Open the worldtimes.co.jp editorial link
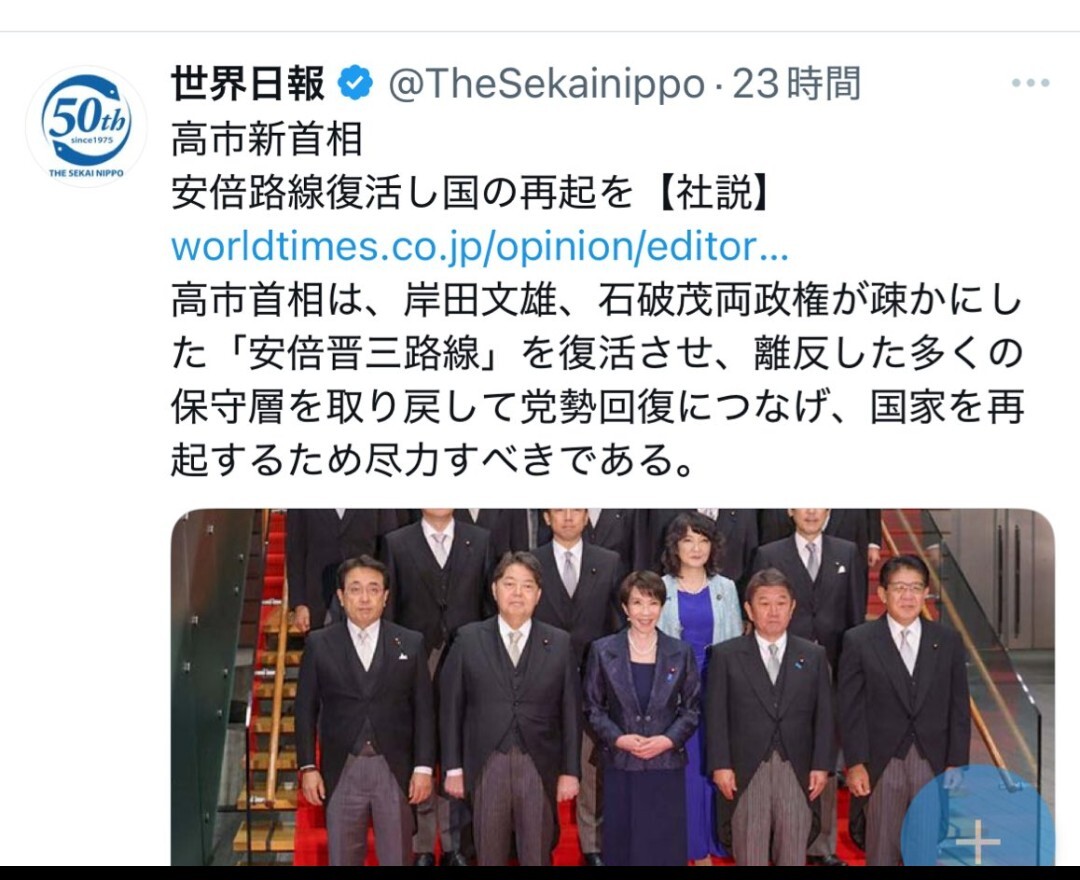Image resolution: width=1080 pixels, height=880 pixels. pyautogui.click(x=479, y=246)
